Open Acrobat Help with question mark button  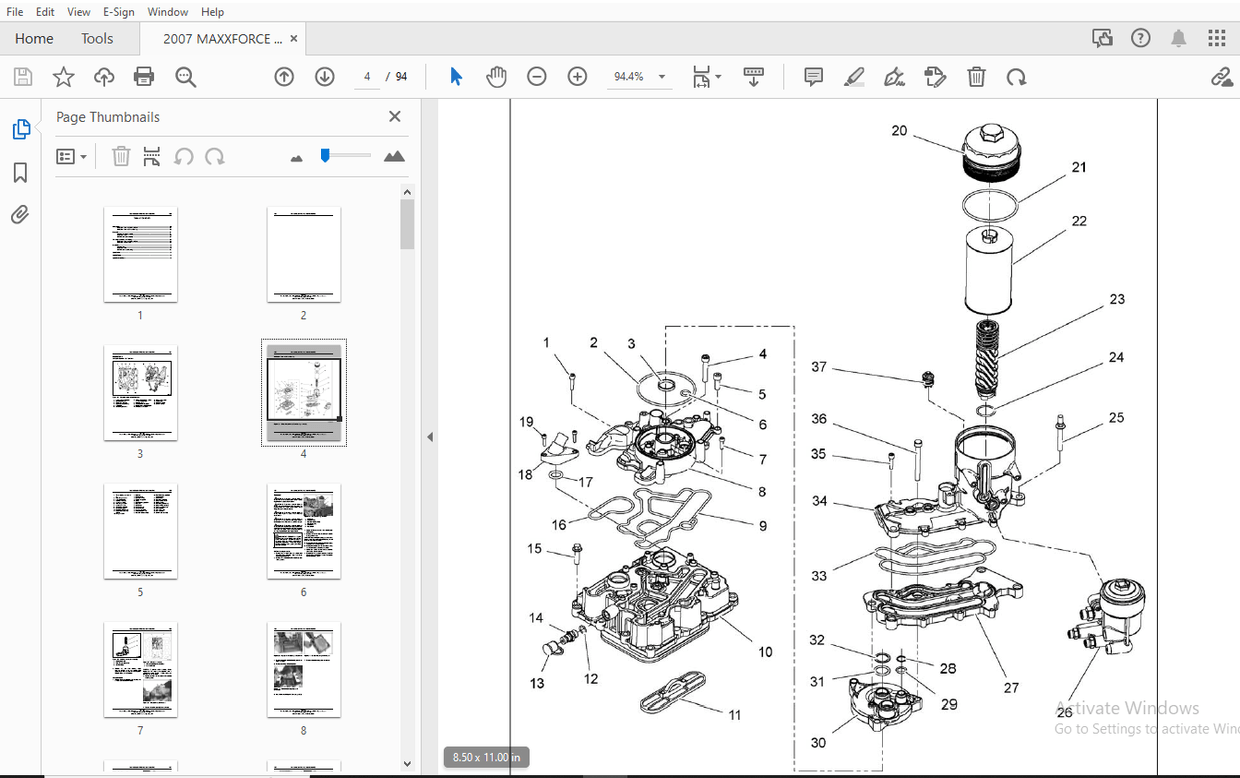(x=1140, y=37)
